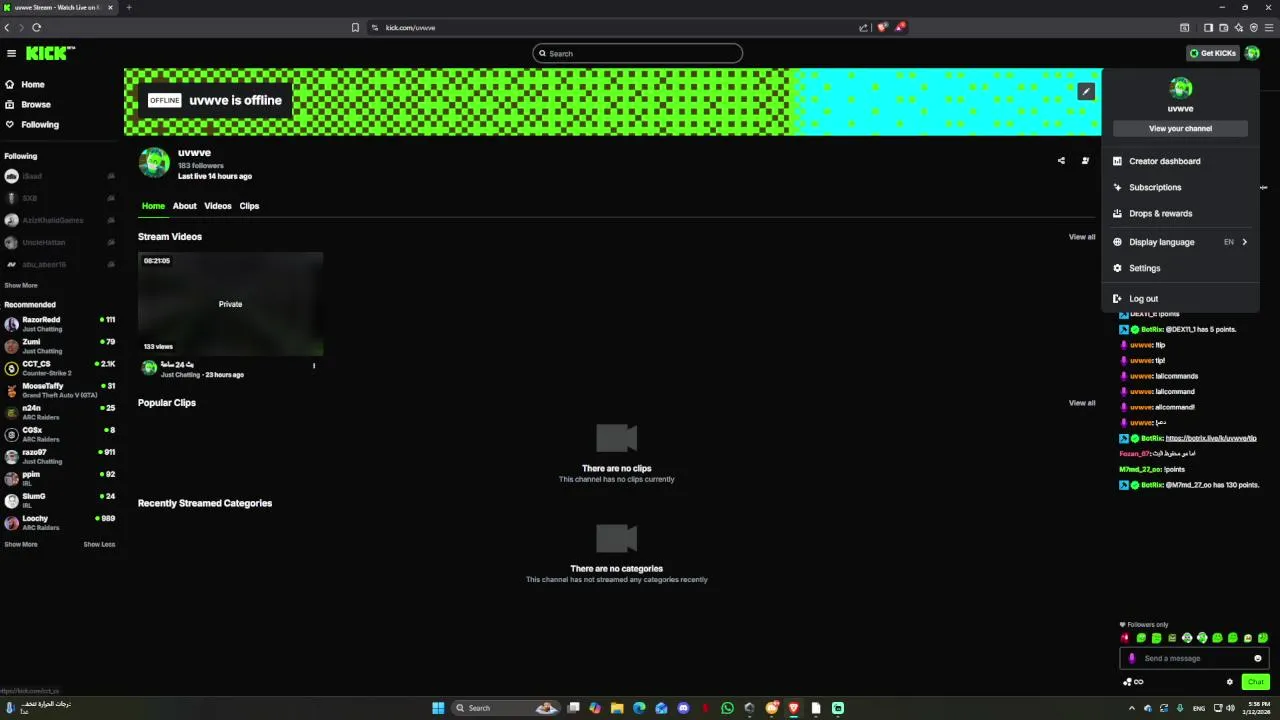
Task: Go to Home in sidebar
Action: tap(33, 84)
